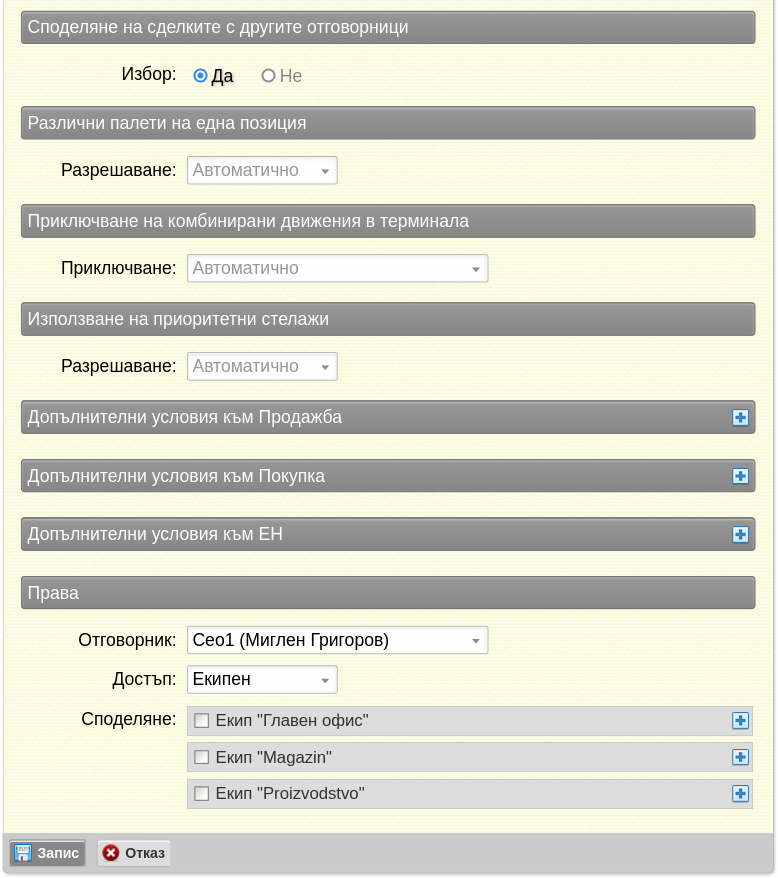Open Разрешаване dropdown under Различни палети
The width and height of the screenshot is (778, 878).
tap(262, 170)
